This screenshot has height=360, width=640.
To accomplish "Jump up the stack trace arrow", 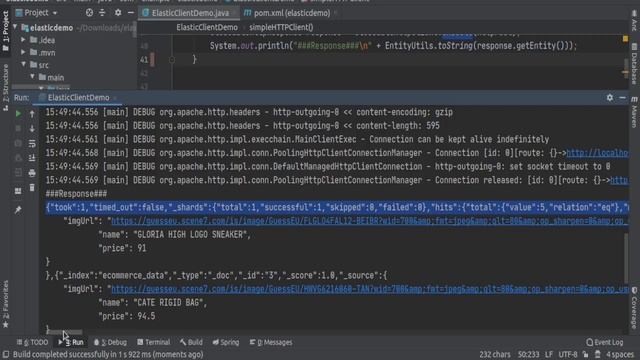I will pyautogui.click(x=32, y=114).
